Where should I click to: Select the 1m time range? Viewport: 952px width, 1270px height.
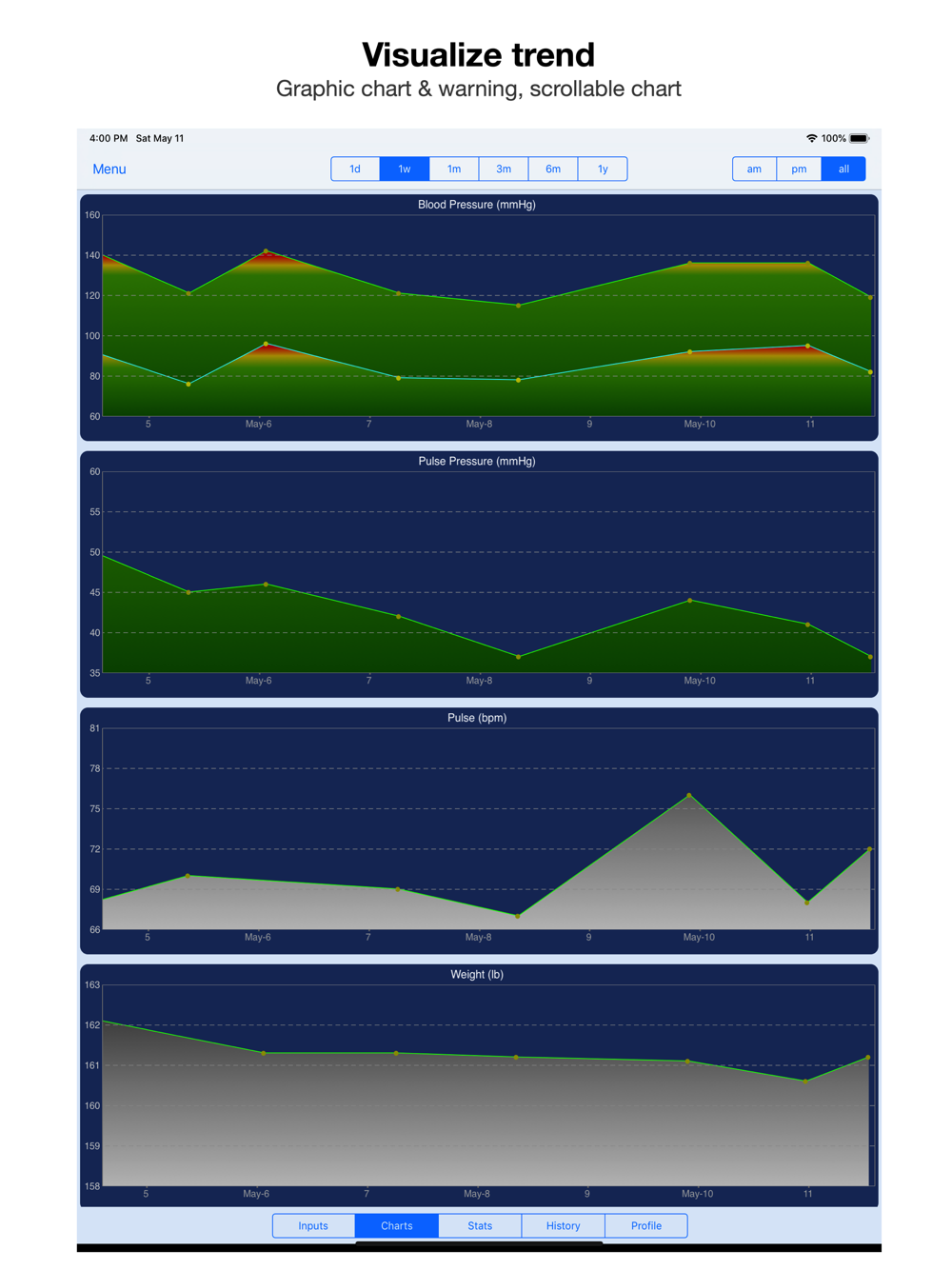tap(454, 169)
